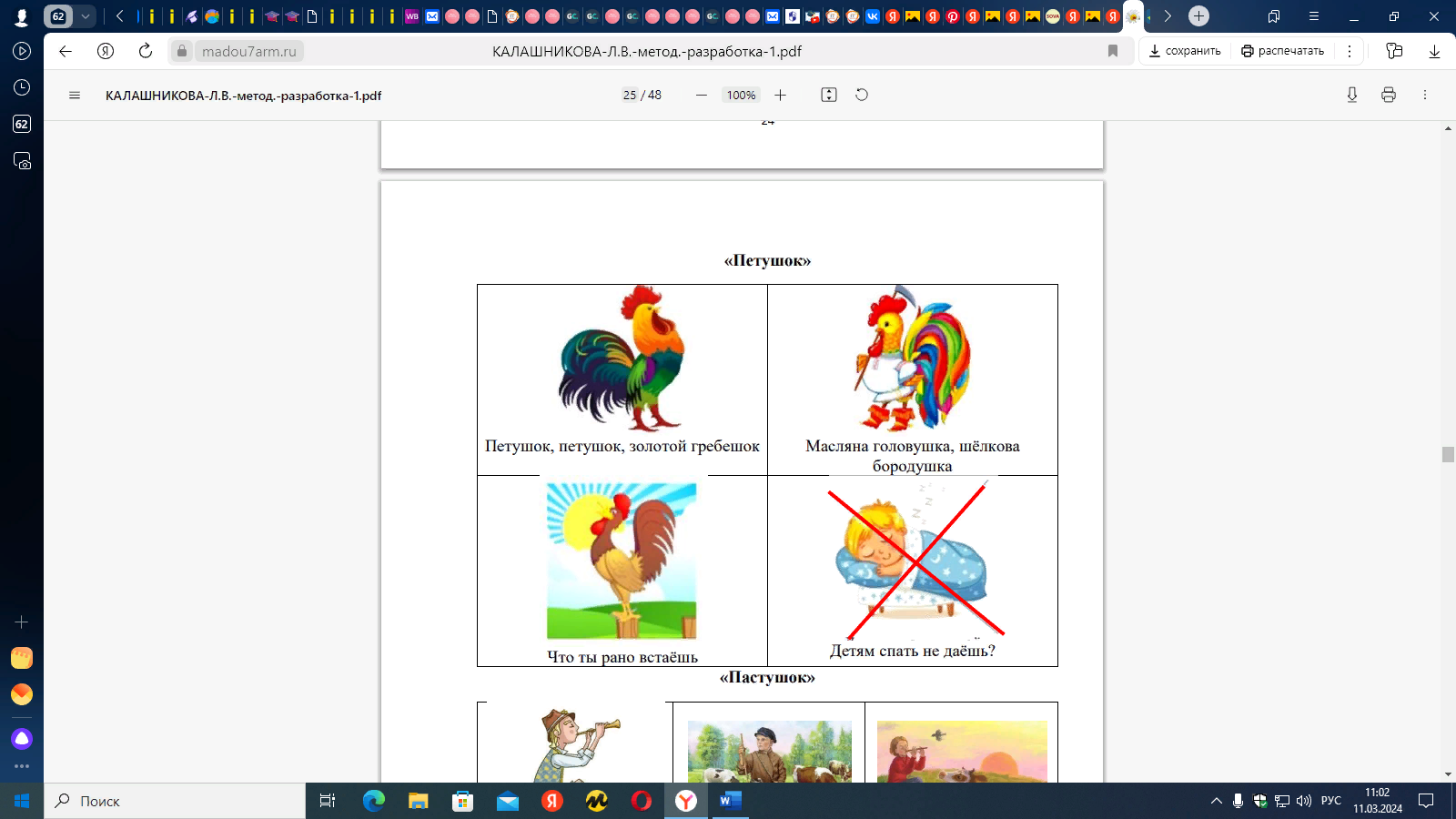This screenshot has height=819, width=1456.
Task: Switch to the VK tab
Action: (873, 16)
